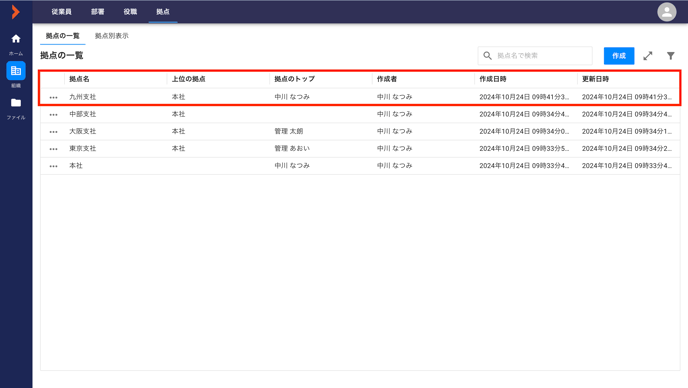Select the 大阪支社 name cell
Screen dimensions: 688x388
click(82, 131)
